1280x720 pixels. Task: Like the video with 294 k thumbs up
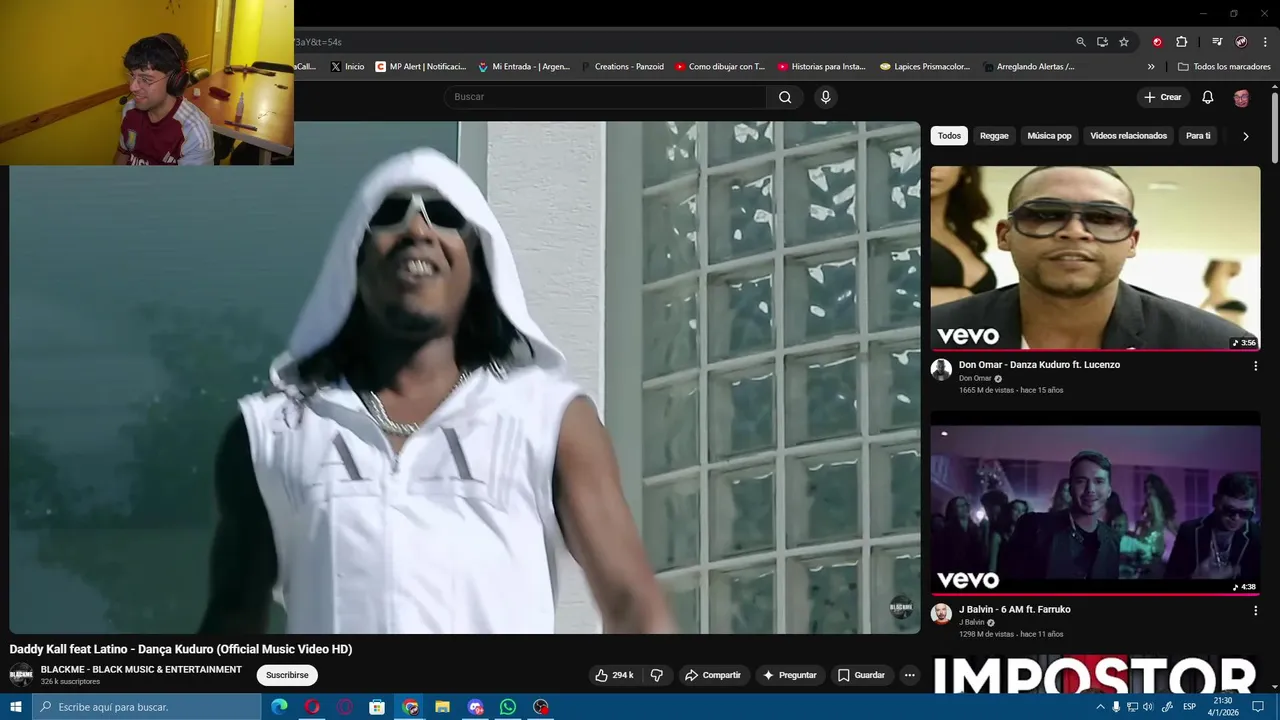(x=614, y=675)
